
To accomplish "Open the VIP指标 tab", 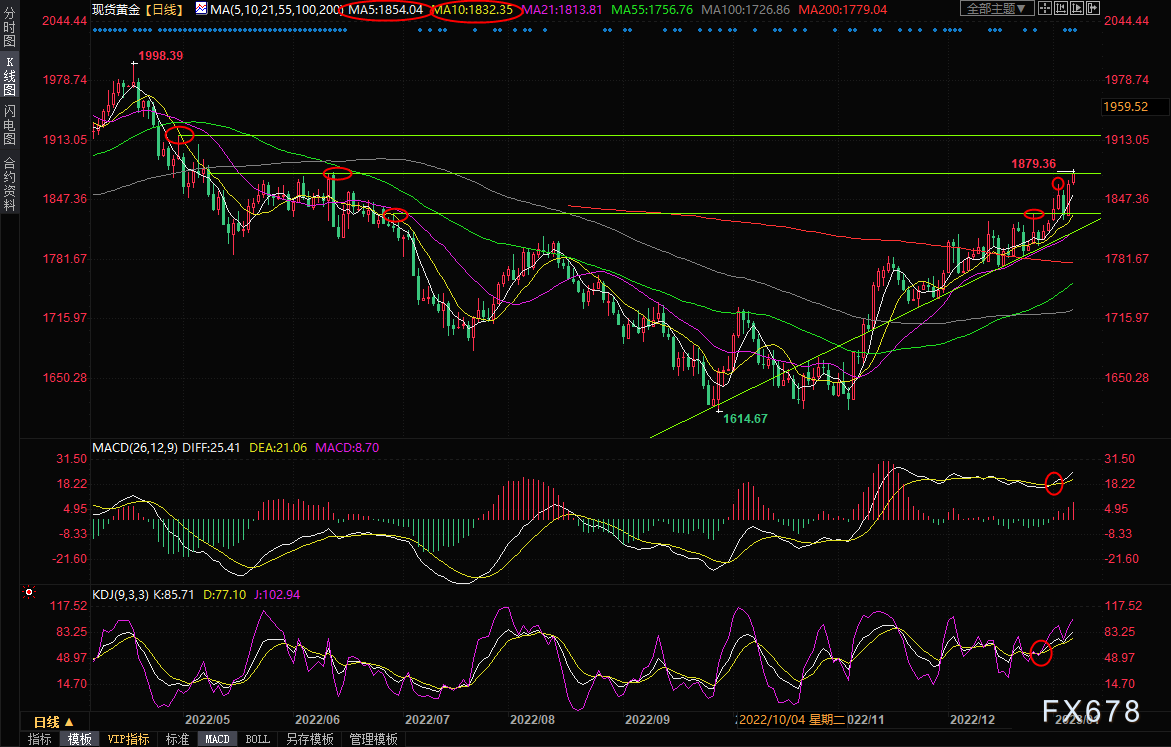I will [128, 739].
